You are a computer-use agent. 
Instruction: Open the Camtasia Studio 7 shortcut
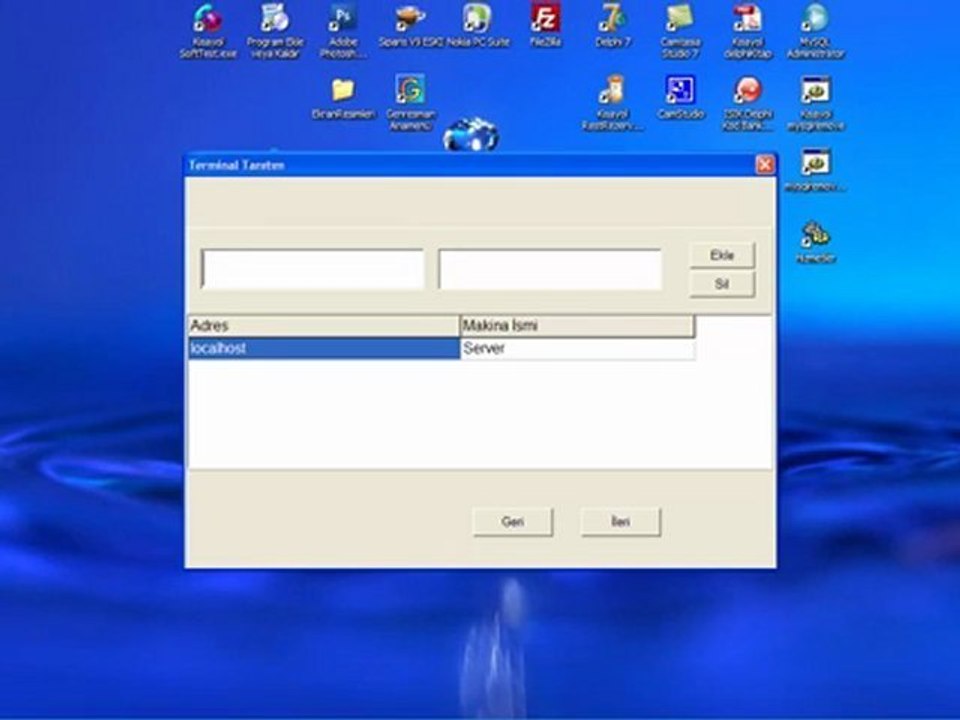pos(680,31)
